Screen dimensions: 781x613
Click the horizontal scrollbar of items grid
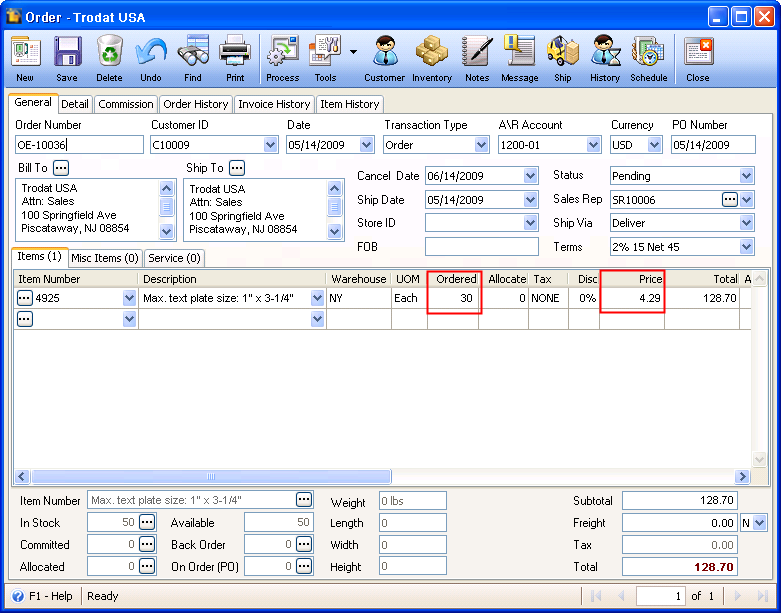click(211, 477)
